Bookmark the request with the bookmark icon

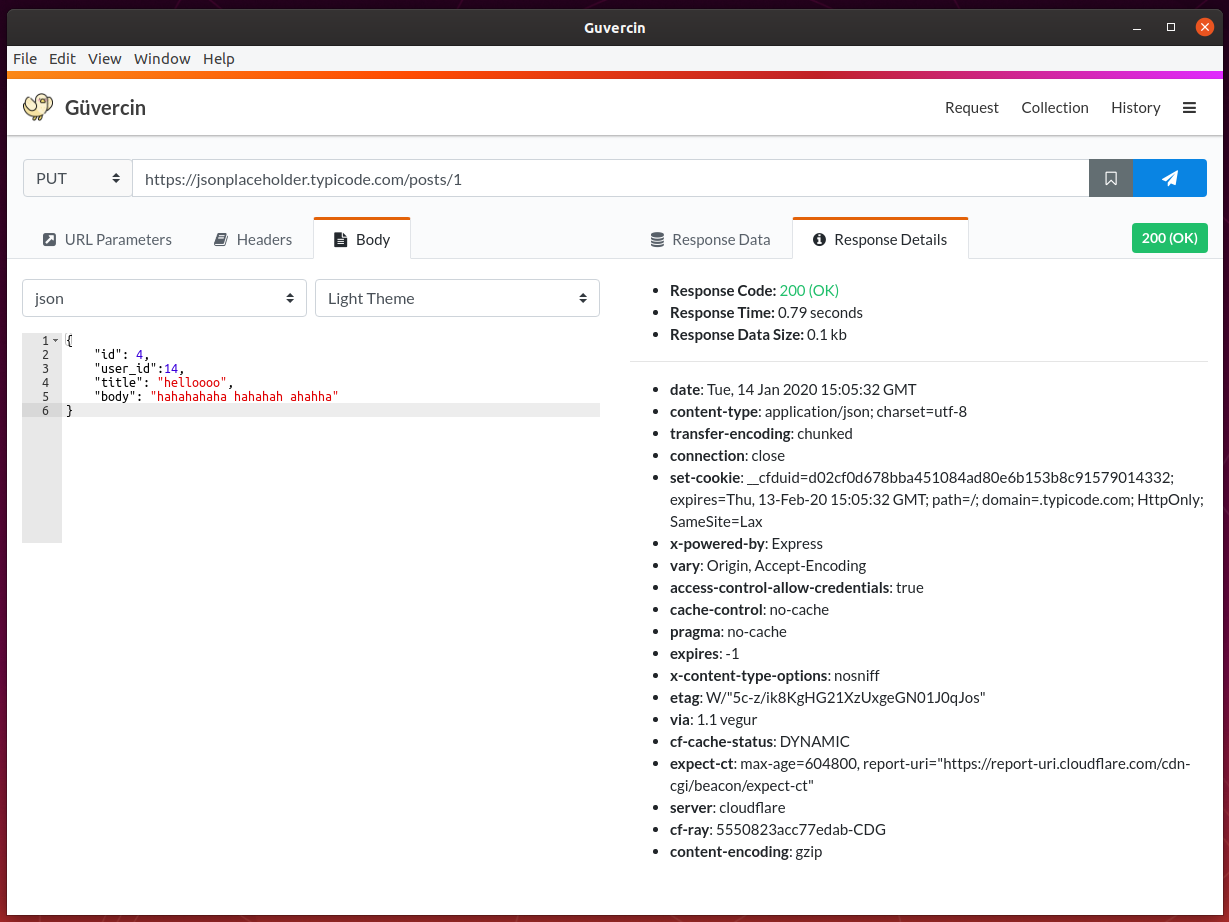[1111, 178]
